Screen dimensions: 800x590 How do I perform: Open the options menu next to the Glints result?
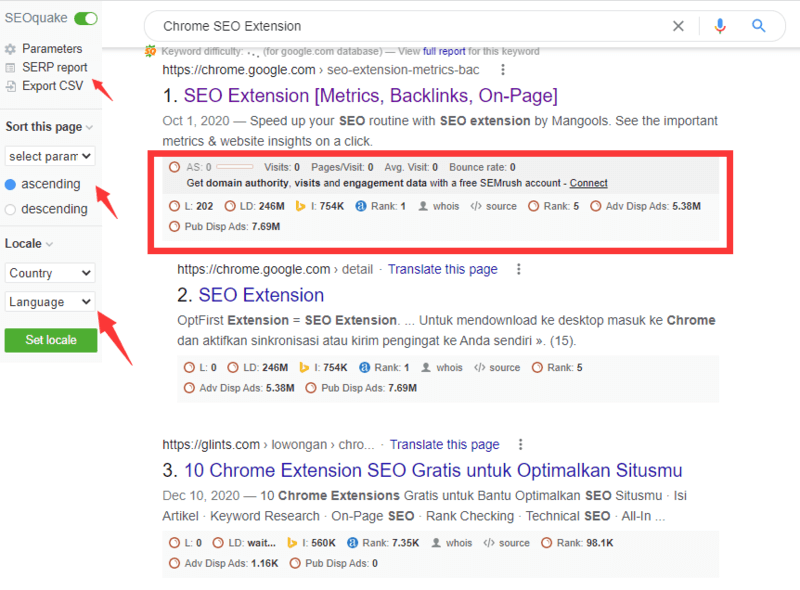(519, 444)
